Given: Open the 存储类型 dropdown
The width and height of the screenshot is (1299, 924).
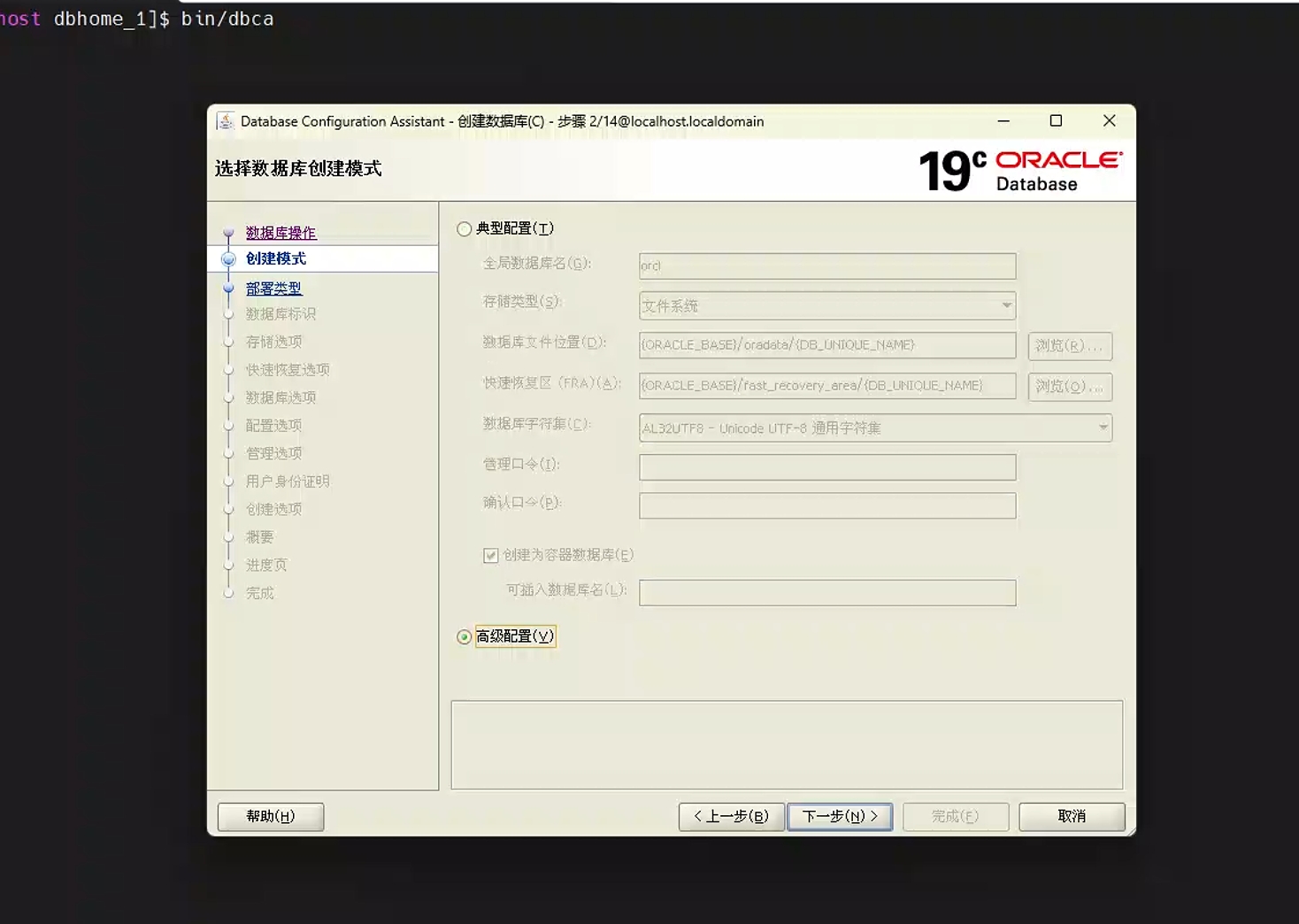Looking at the screenshot, I should [x=827, y=306].
